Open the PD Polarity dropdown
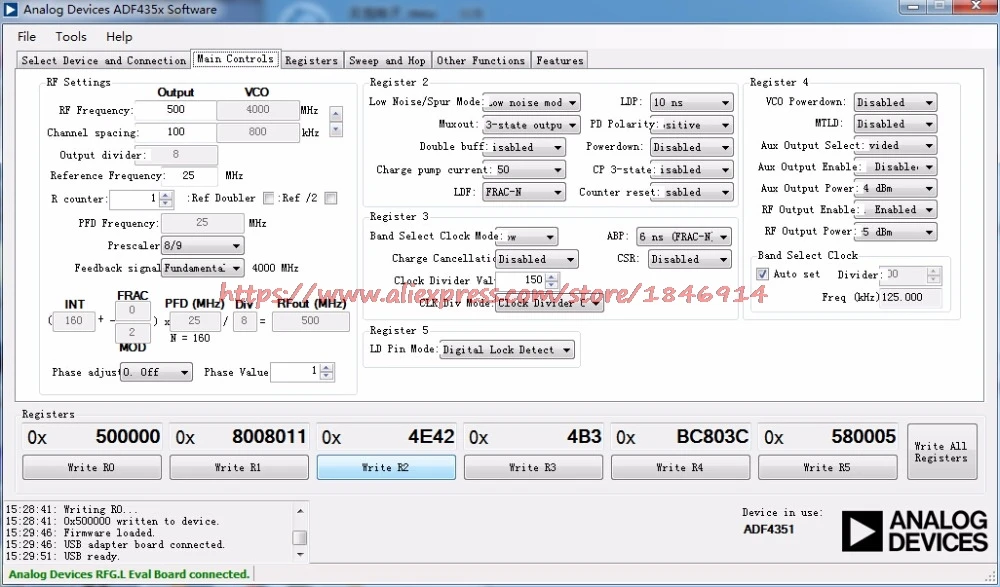This screenshot has width=1000, height=587. pyautogui.click(x=692, y=125)
